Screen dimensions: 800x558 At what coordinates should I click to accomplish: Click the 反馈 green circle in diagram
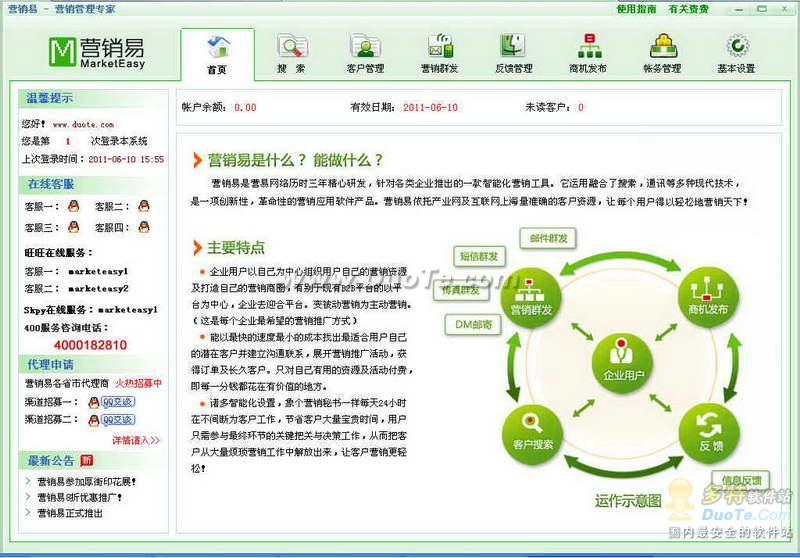tap(710, 433)
